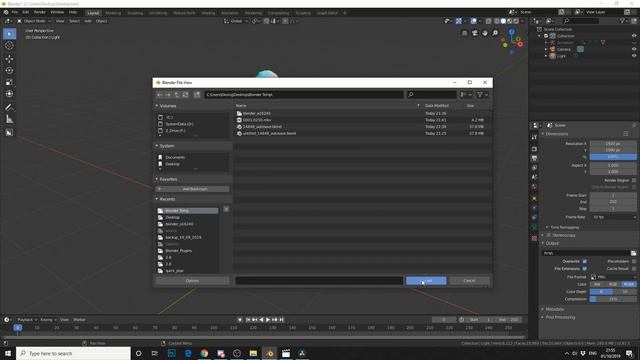Toggle visibility of Light in outliner
Screen dimensions: 640x360
(x=634, y=56)
